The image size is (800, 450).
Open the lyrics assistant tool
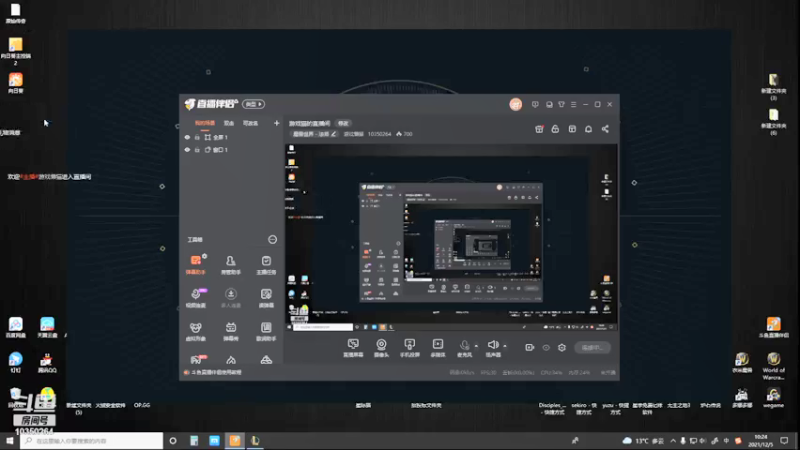click(266, 331)
